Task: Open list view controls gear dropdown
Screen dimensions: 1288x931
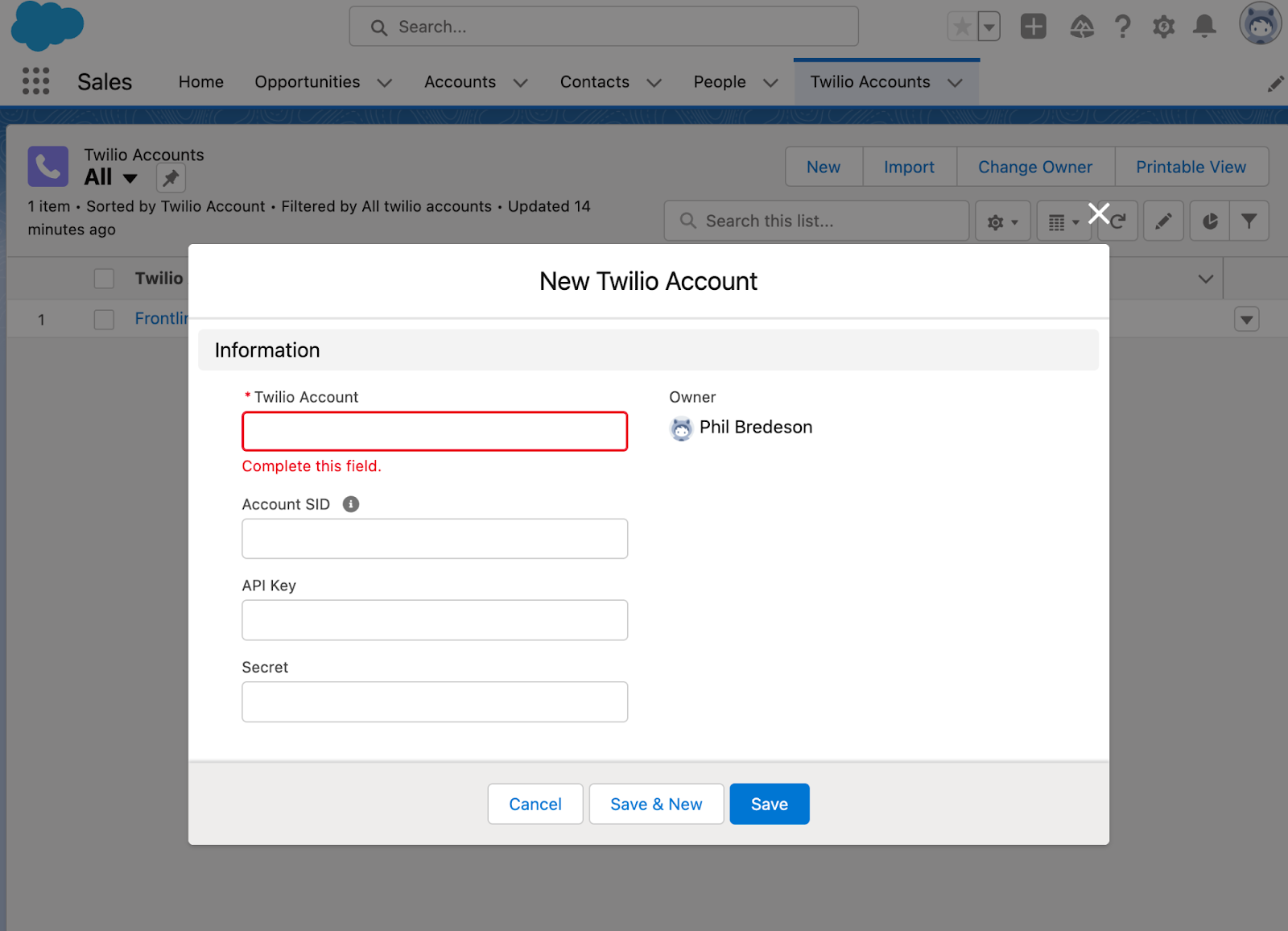Action: click(1002, 221)
